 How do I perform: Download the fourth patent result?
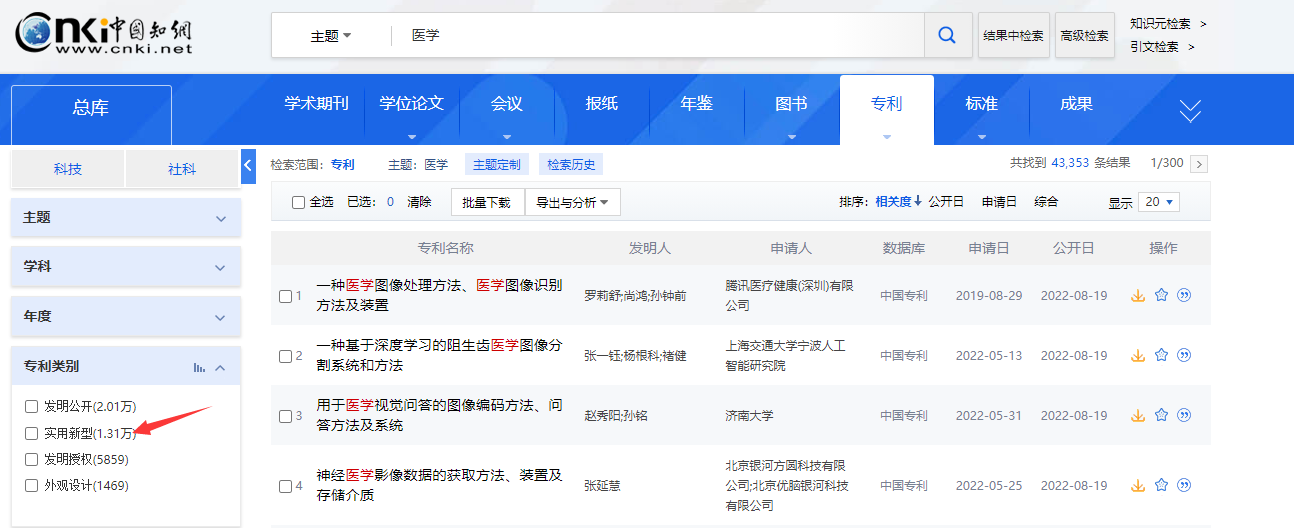[1137, 485]
